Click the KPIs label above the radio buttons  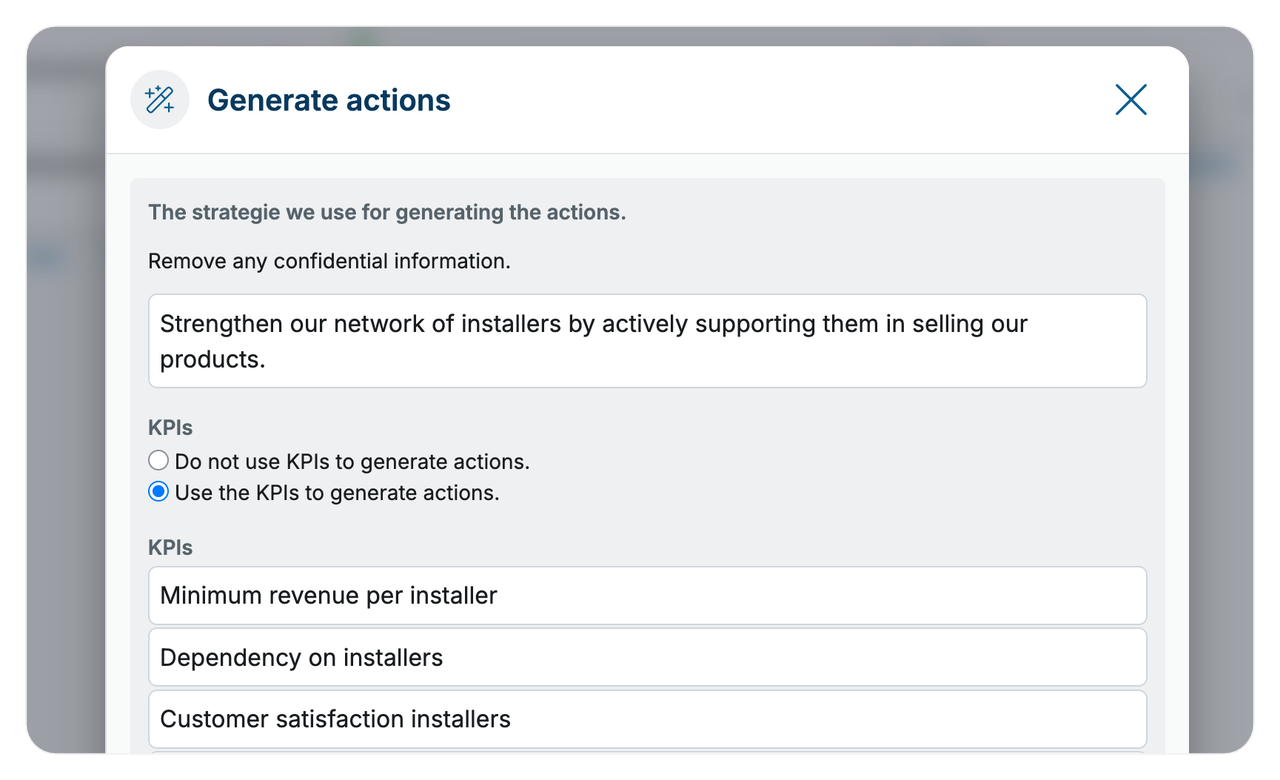170,428
